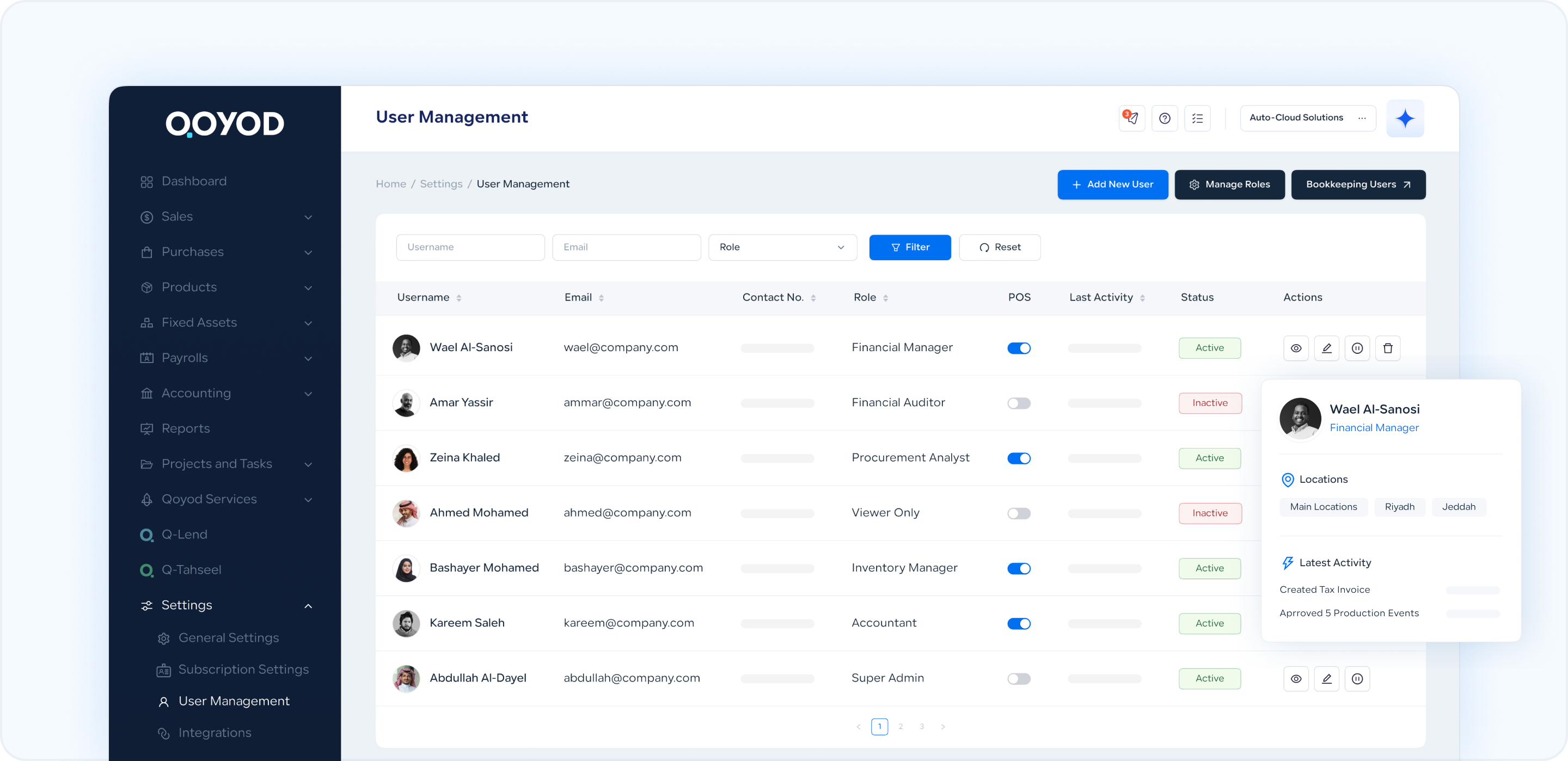Delete Wael Al-Sanosi with the trash icon
This screenshot has width=1568, height=761.
[x=1388, y=348]
